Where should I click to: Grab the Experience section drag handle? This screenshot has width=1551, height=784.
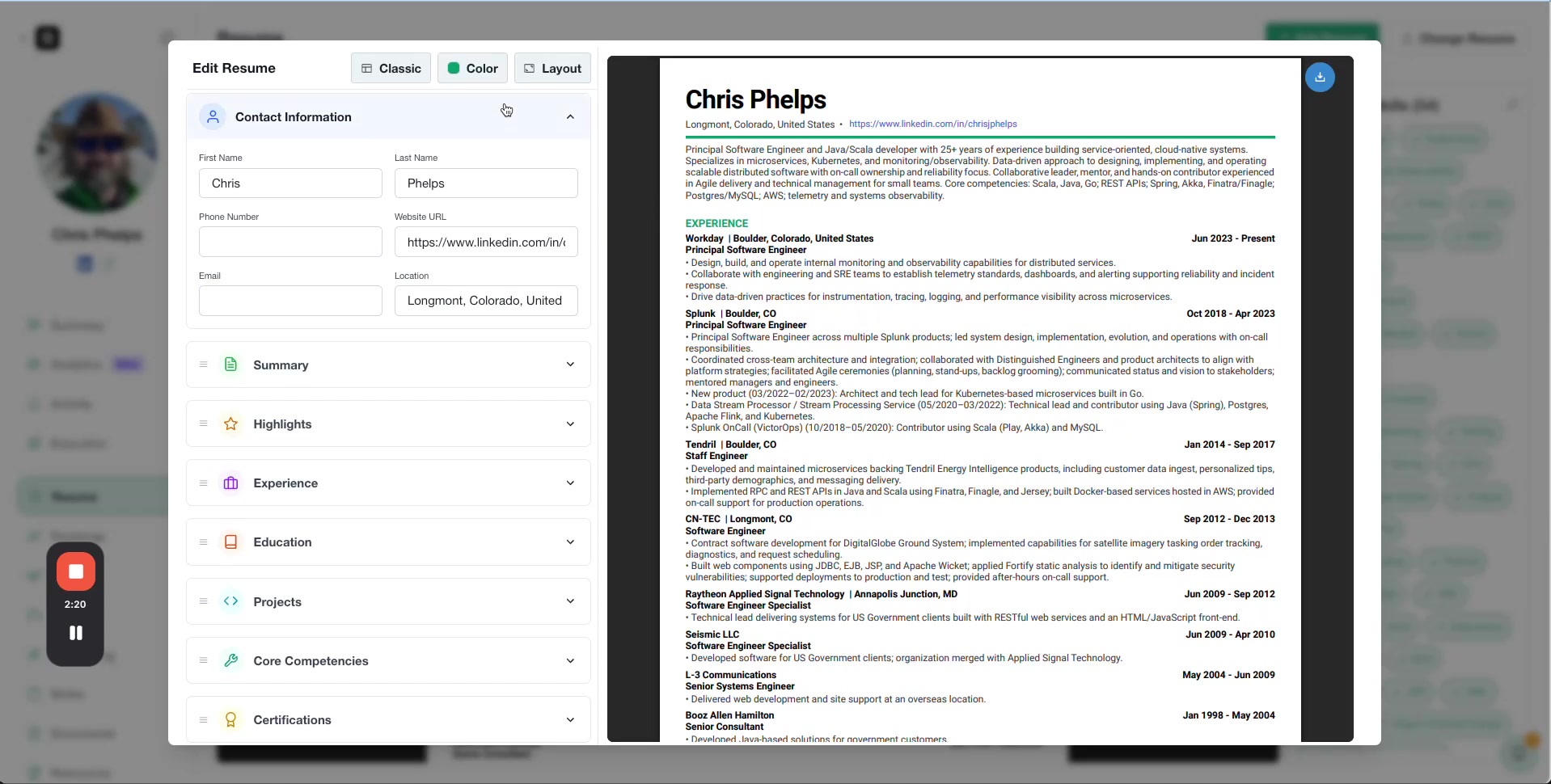pos(203,483)
